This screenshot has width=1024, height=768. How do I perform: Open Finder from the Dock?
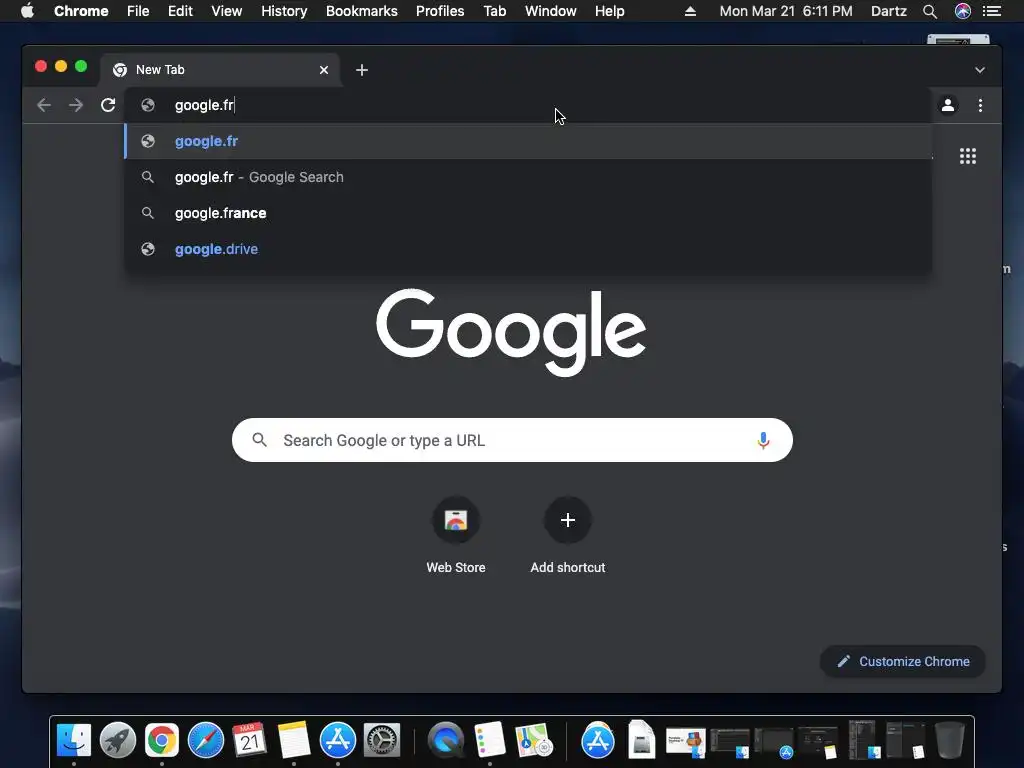click(x=74, y=740)
